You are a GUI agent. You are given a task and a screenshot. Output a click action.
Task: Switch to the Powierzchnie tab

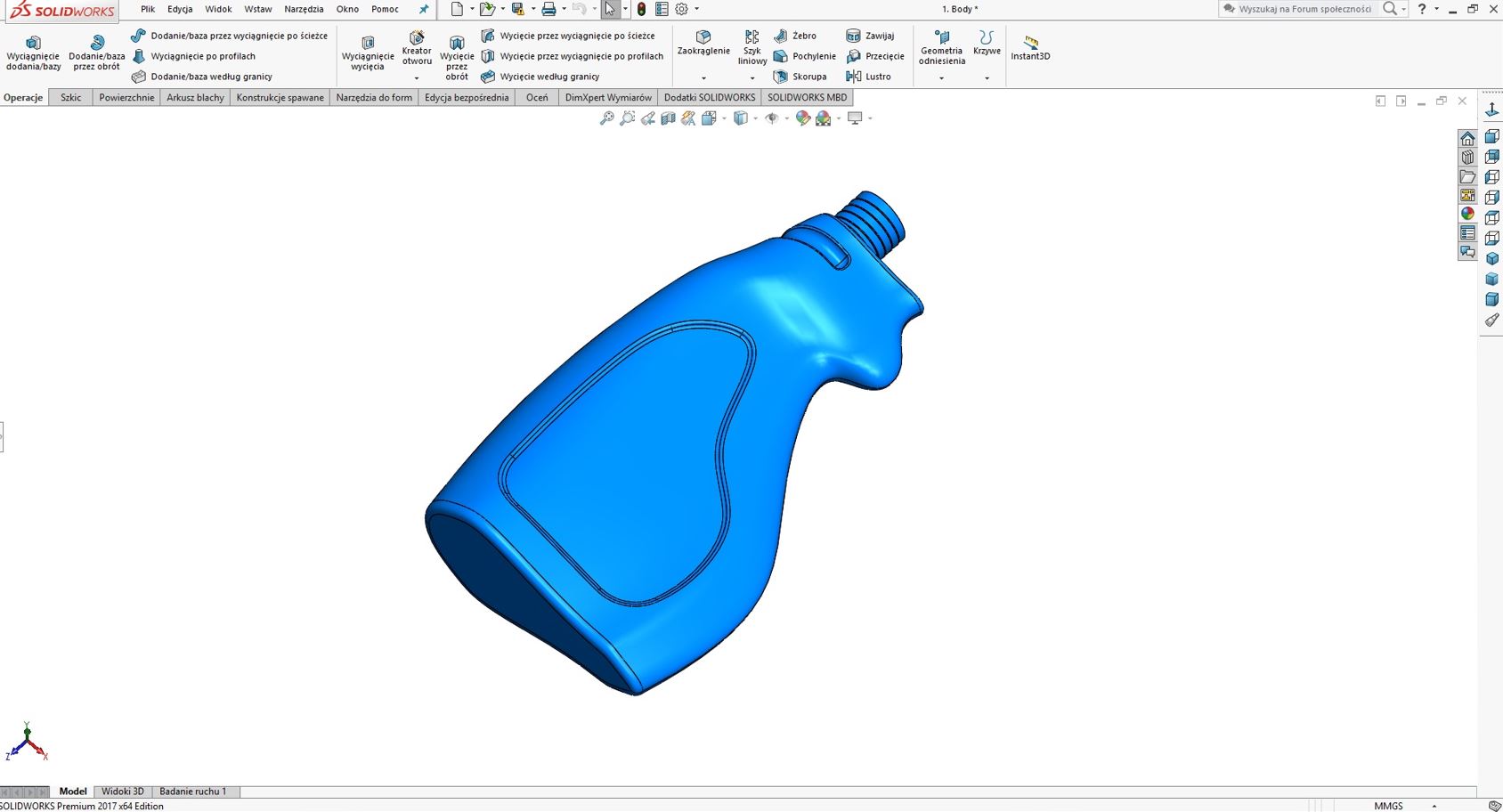click(126, 98)
